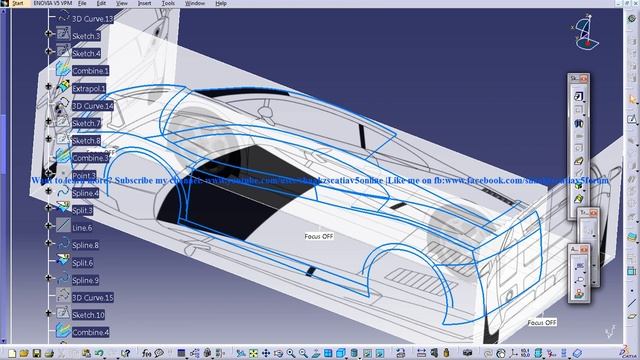Click the green box icon in floating toolbar
This screenshot has width=640, height=360.
click(x=579, y=186)
